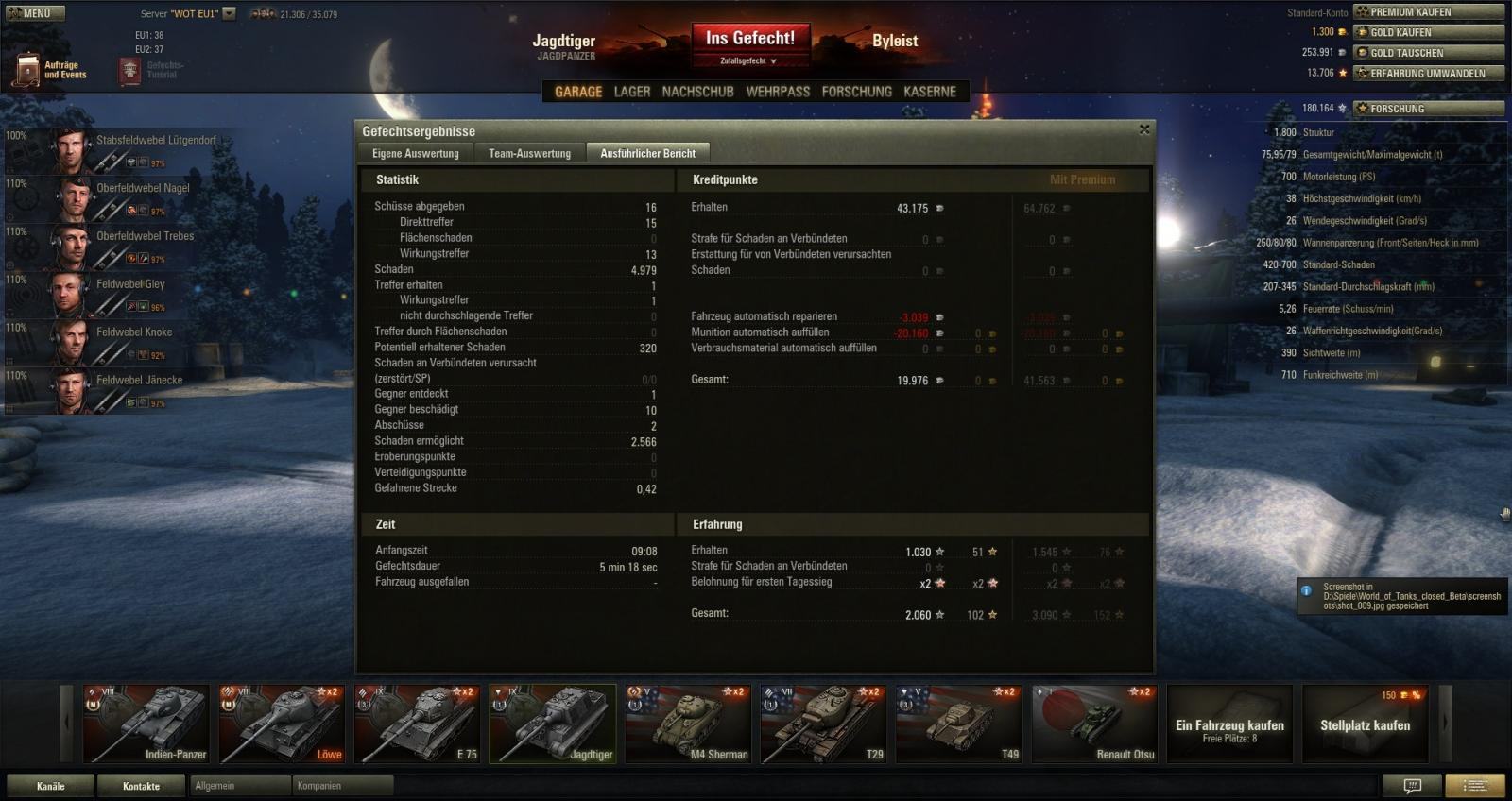
Task: Open the Aufträge und Events briefcase icon
Action: [28, 70]
